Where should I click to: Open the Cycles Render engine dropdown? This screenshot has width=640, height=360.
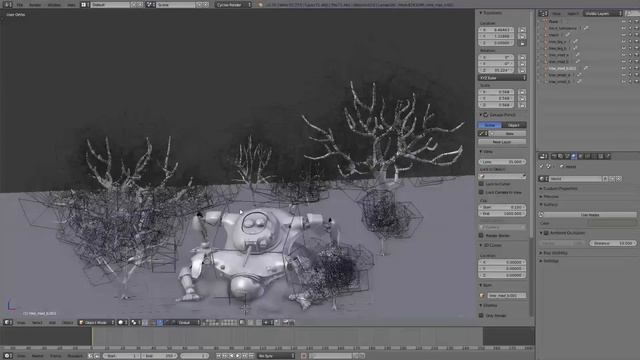233,4
